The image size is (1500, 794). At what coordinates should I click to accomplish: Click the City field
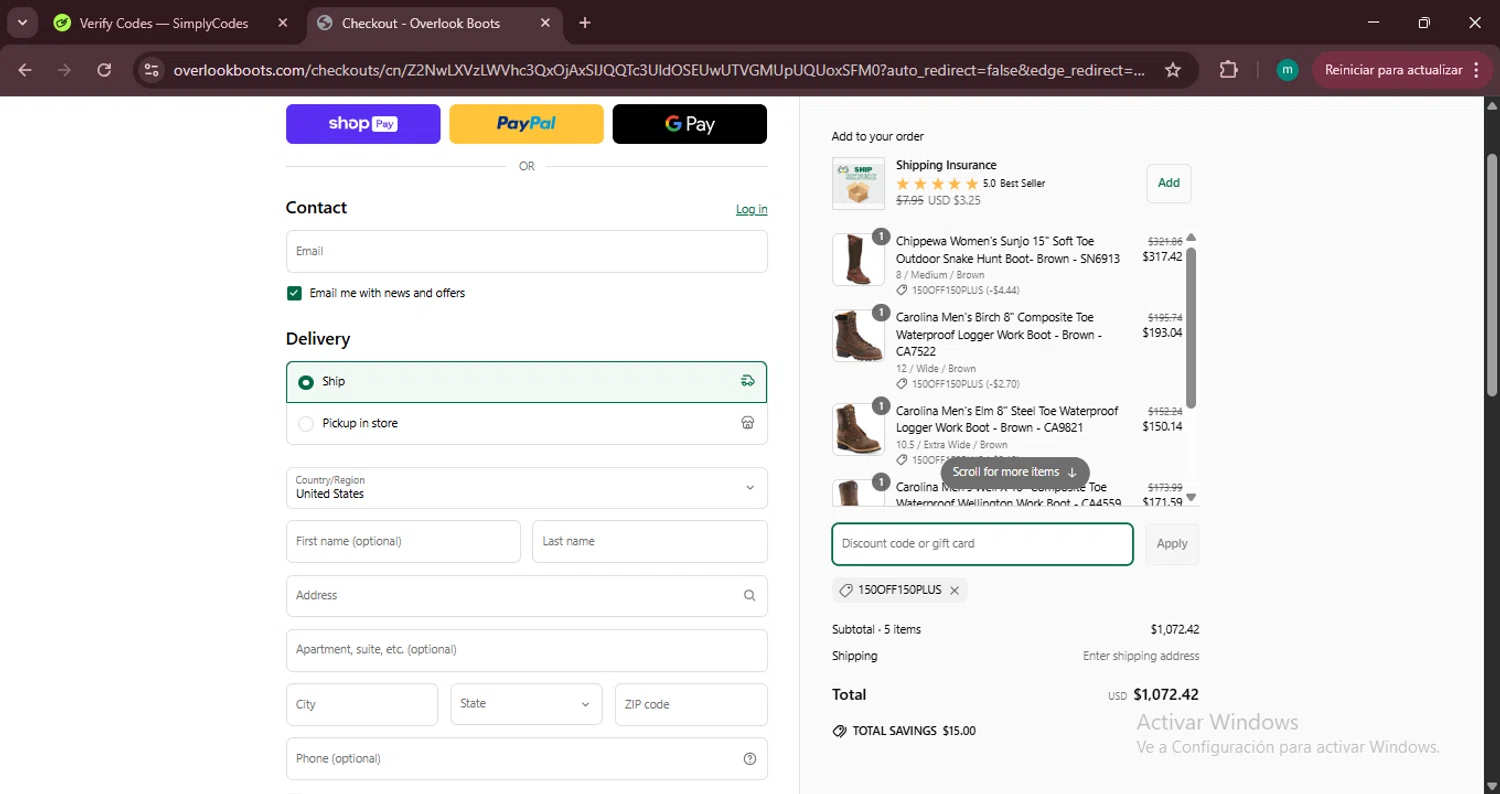(362, 704)
